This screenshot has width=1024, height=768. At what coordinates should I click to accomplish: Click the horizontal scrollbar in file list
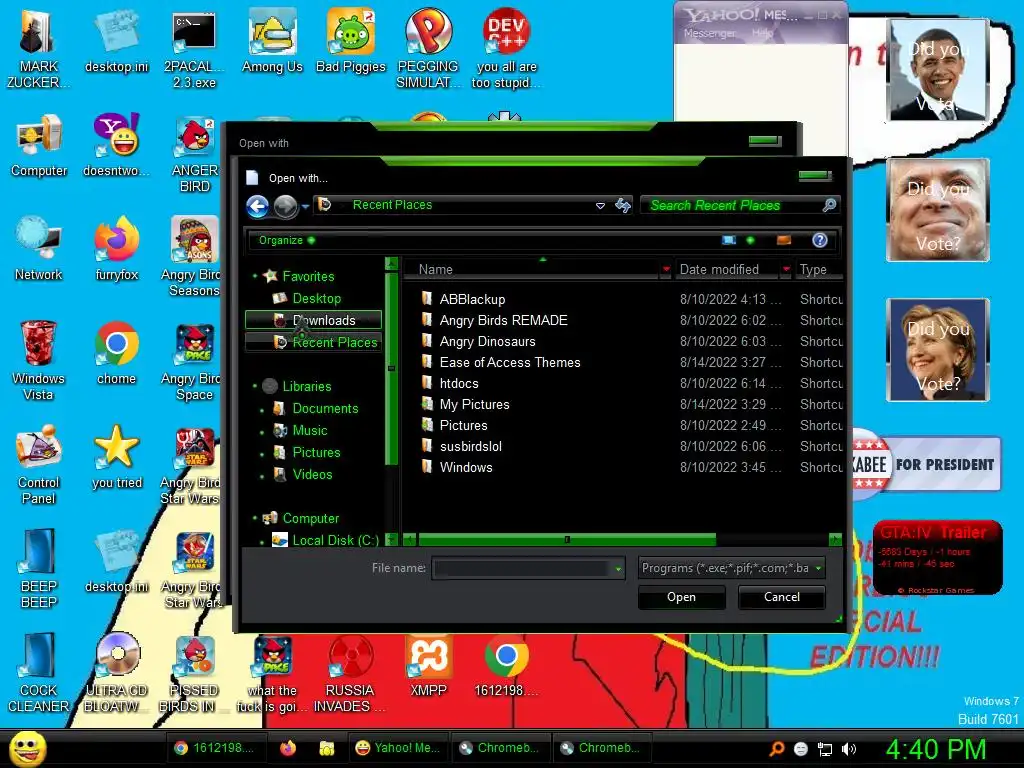click(567, 539)
